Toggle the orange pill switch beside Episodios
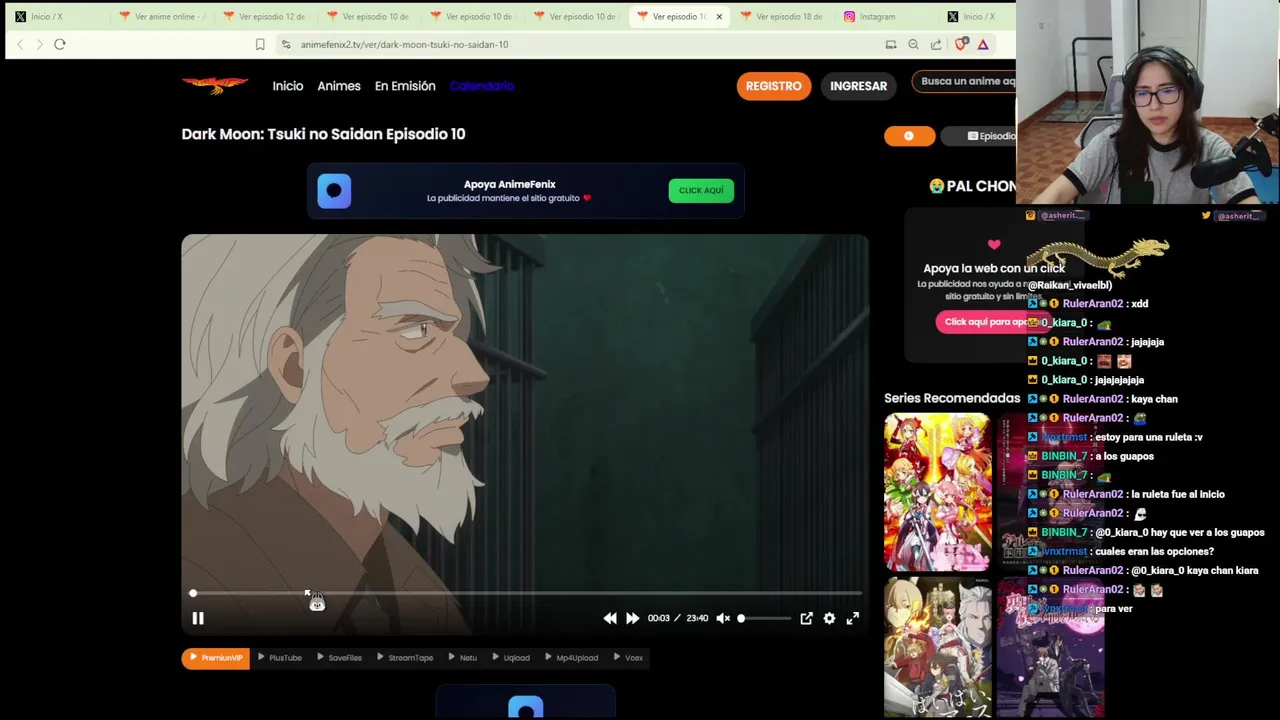Image resolution: width=1280 pixels, height=720 pixels. pos(909,136)
